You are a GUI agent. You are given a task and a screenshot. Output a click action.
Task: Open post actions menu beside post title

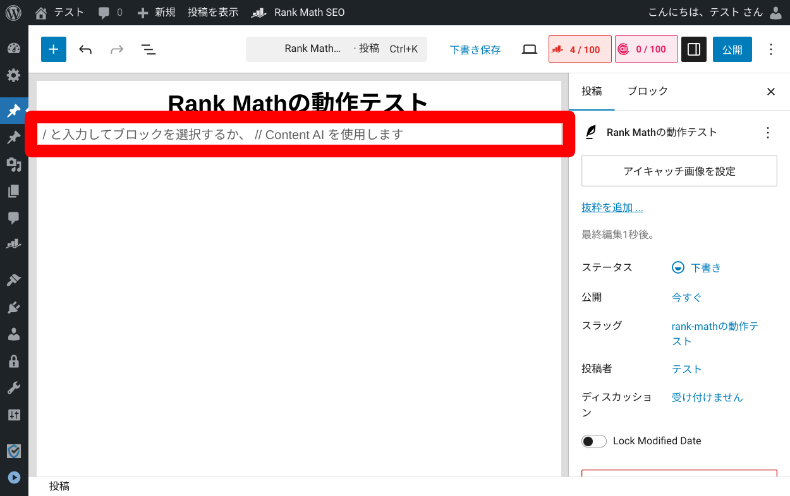pos(767,132)
